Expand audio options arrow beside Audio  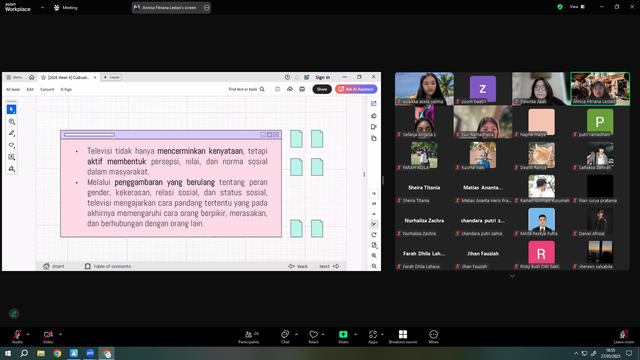[x=28, y=334]
